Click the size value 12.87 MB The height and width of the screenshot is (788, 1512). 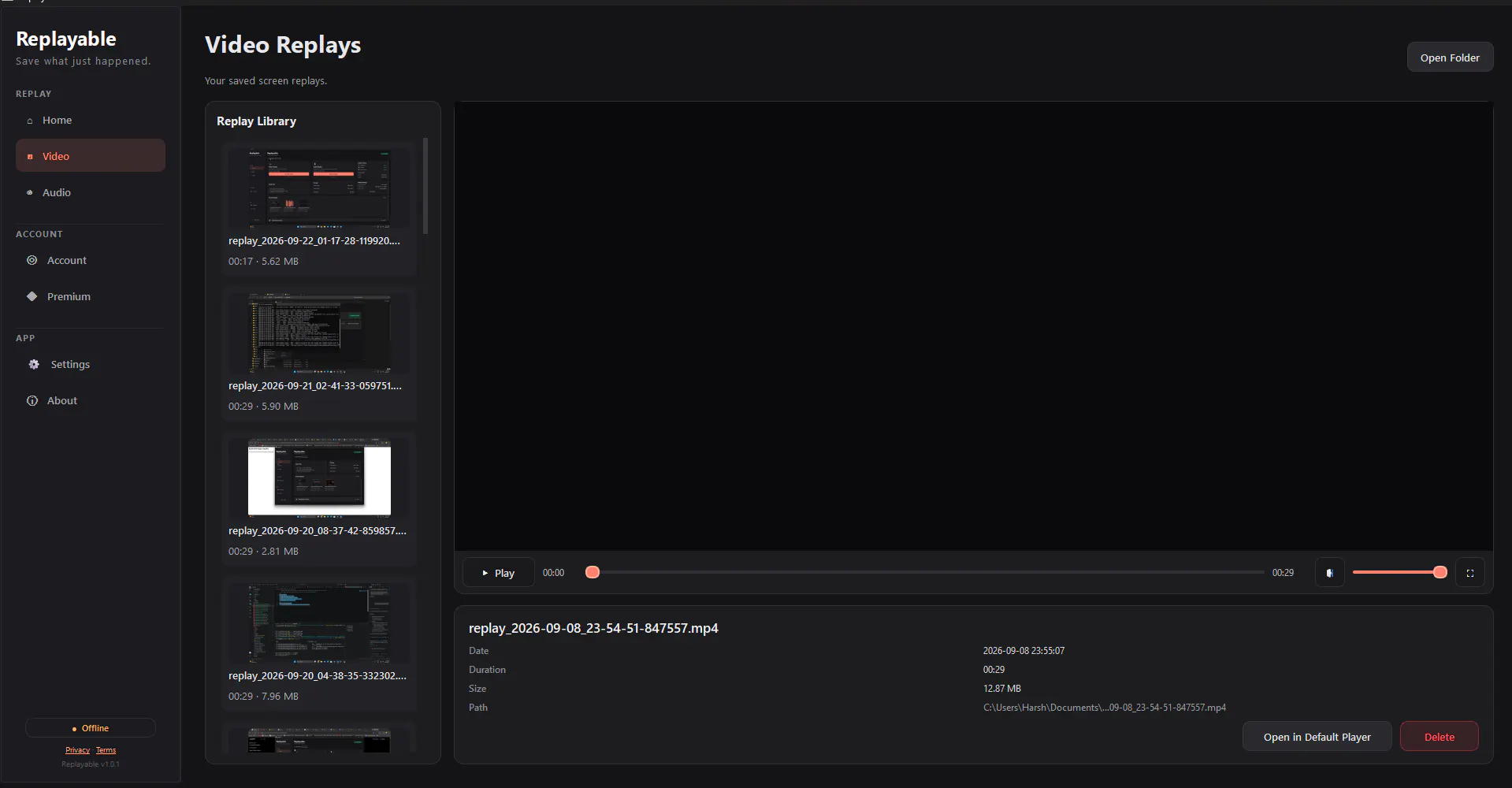coord(1001,689)
